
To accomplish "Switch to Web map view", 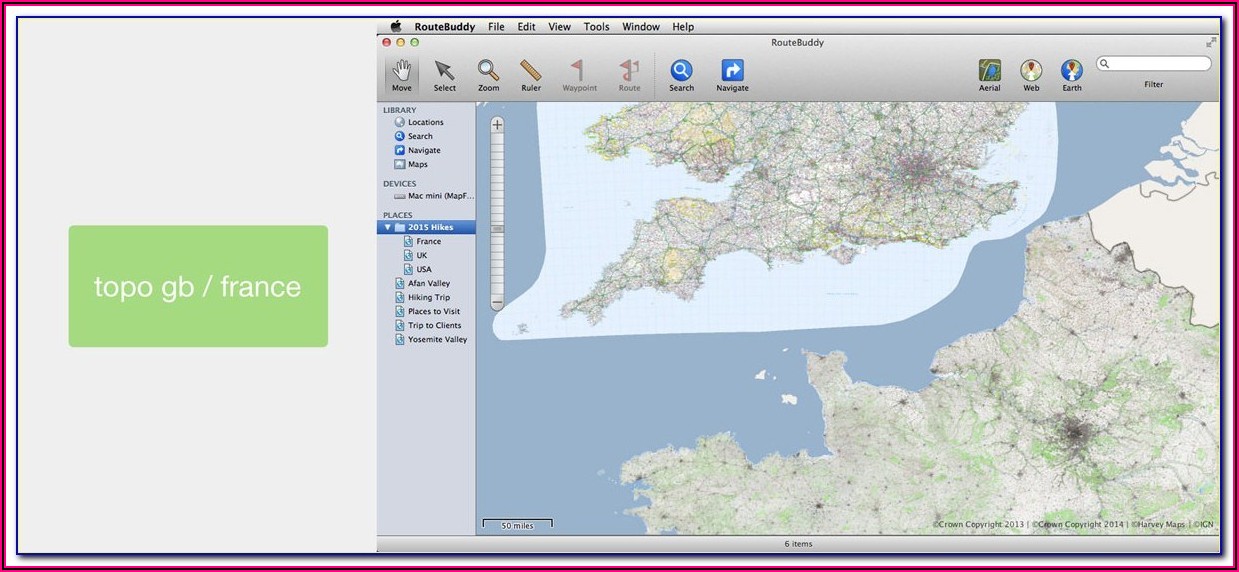I will point(1031,72).
